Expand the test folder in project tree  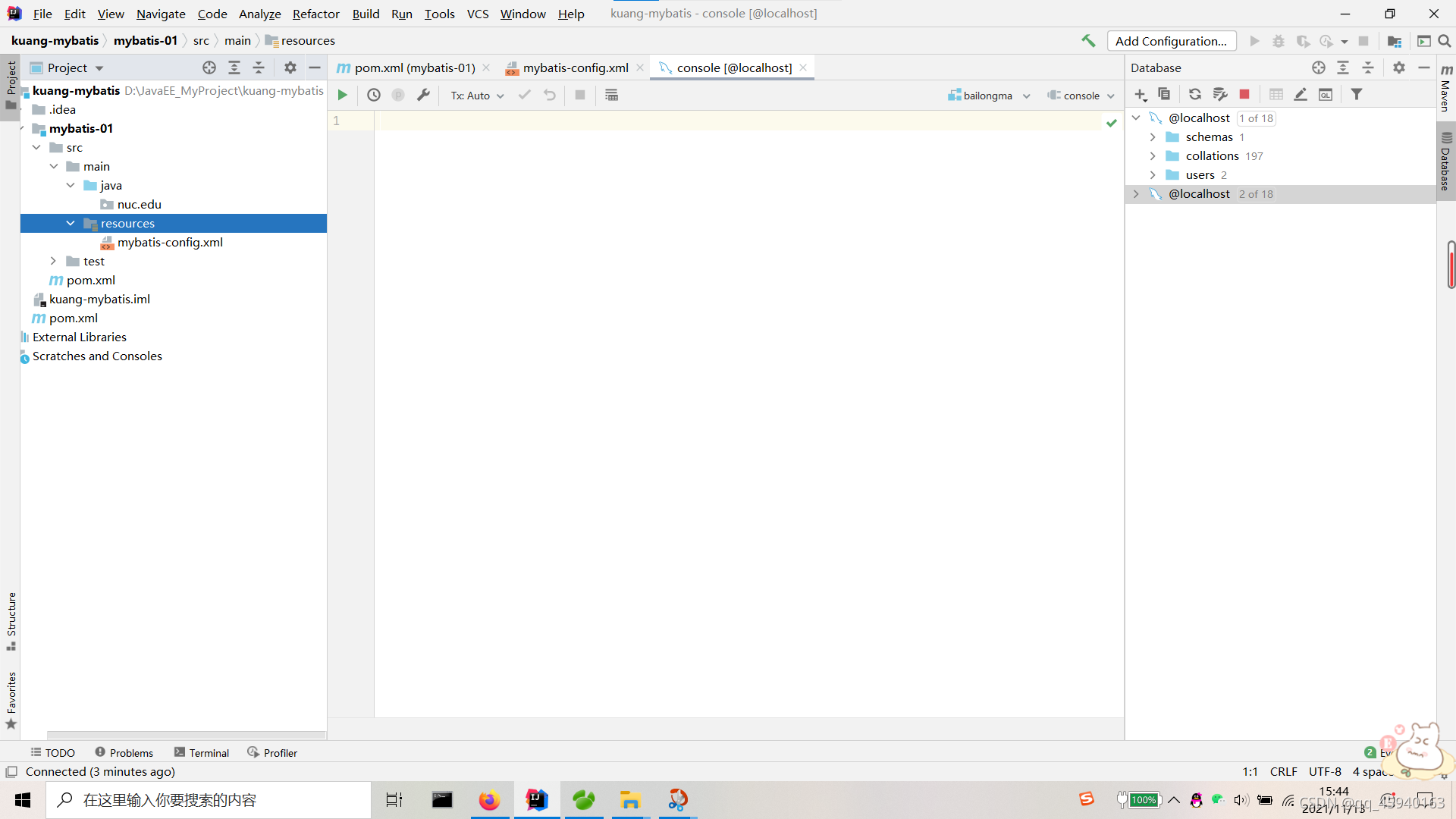click(53, 261)
